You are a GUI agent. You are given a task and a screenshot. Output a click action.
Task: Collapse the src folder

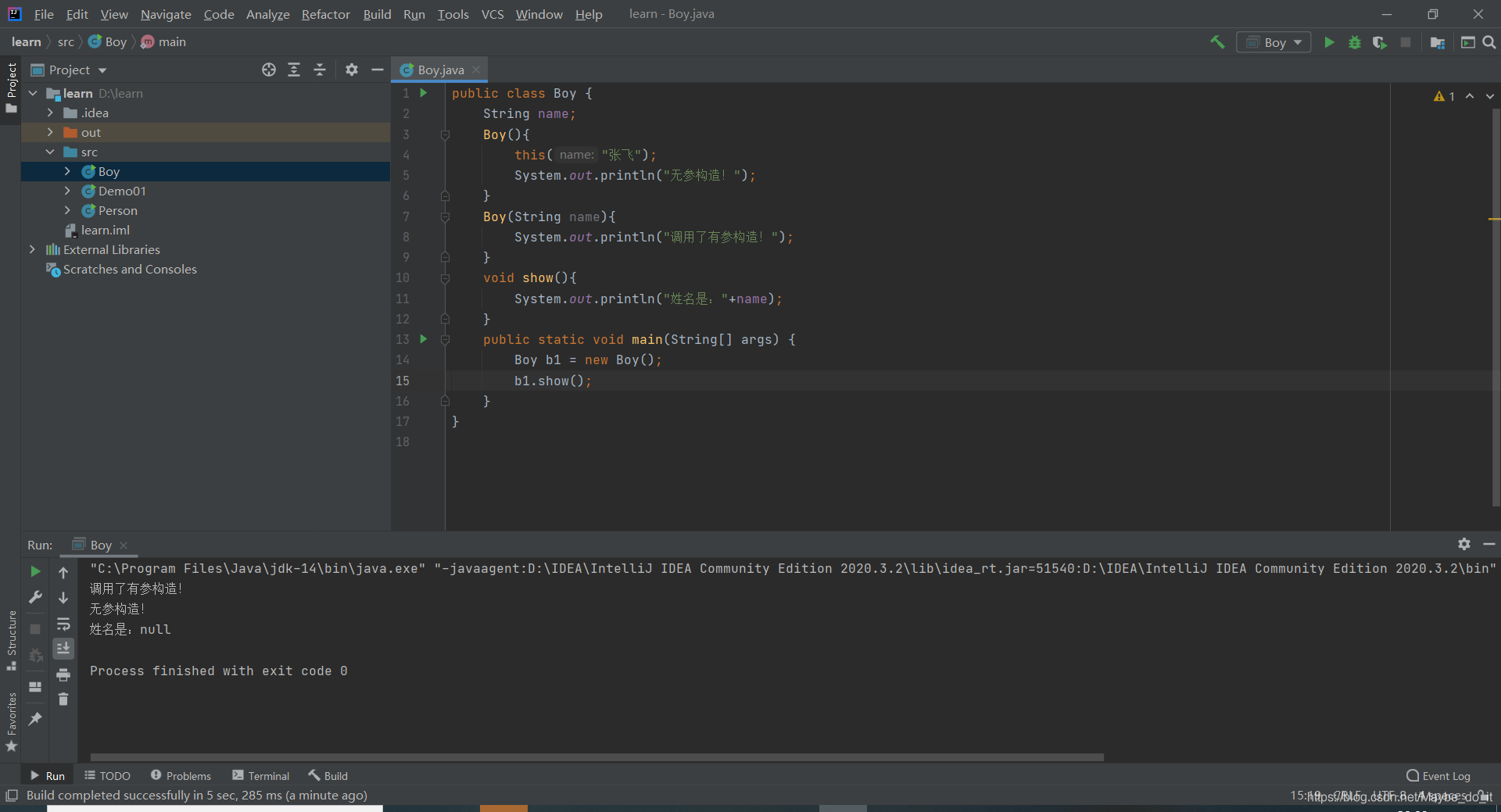point(50,152)
